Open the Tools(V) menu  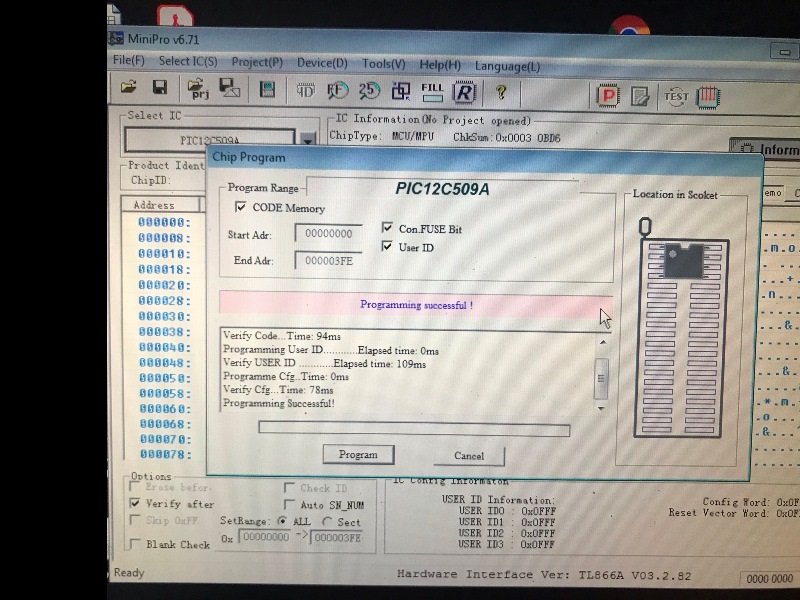(x=384, y=63)
